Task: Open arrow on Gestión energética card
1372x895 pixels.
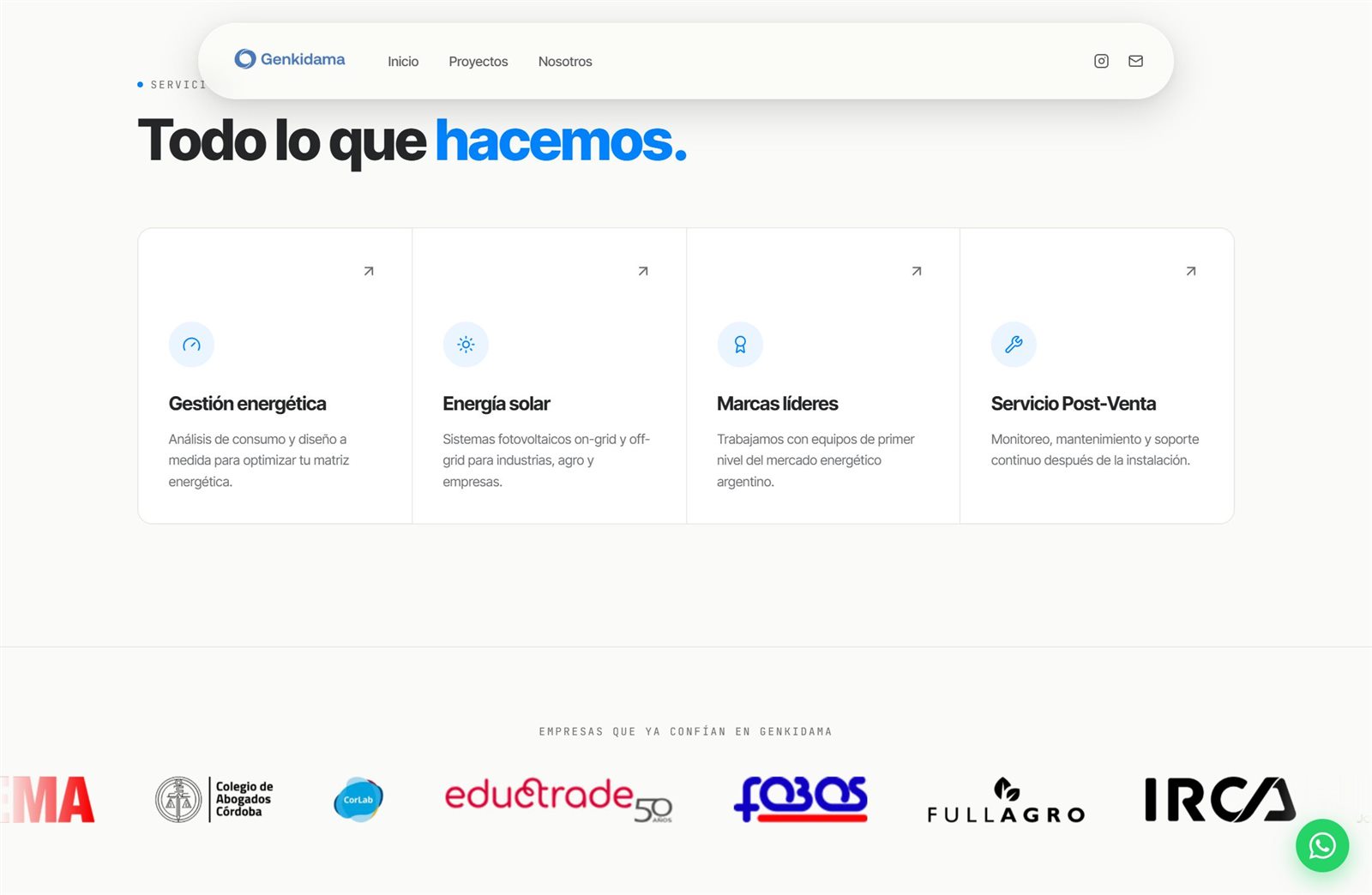Action: pyautogui.click(x=369, y=271)
